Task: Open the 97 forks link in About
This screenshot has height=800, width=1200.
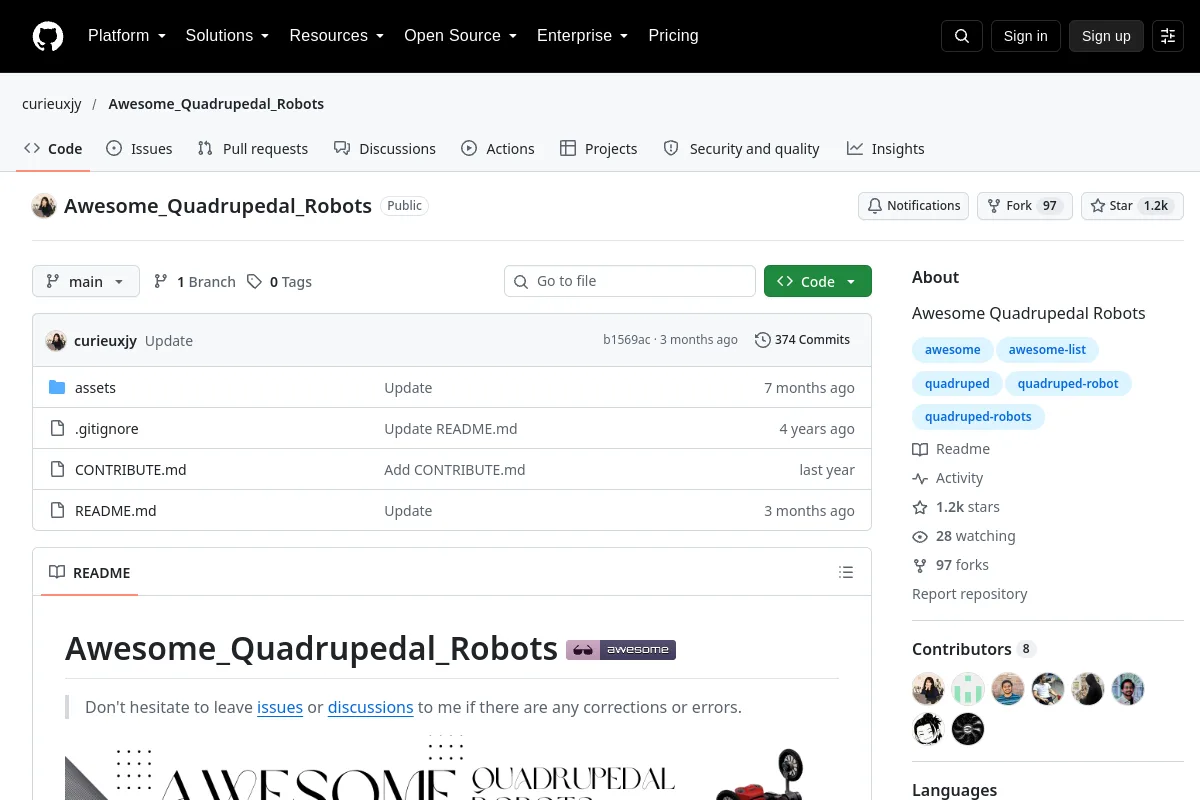Action: 950,566
